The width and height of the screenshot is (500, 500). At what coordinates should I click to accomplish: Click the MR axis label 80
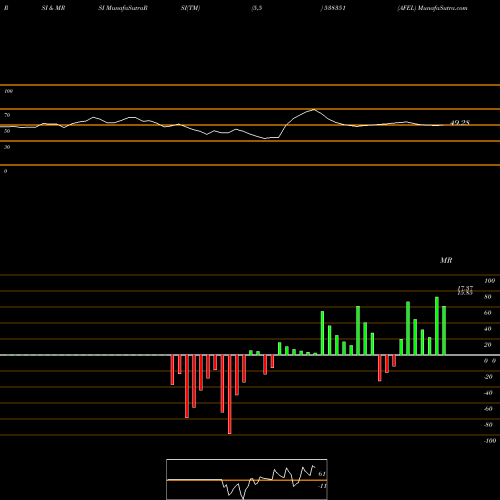click(488, 297)
